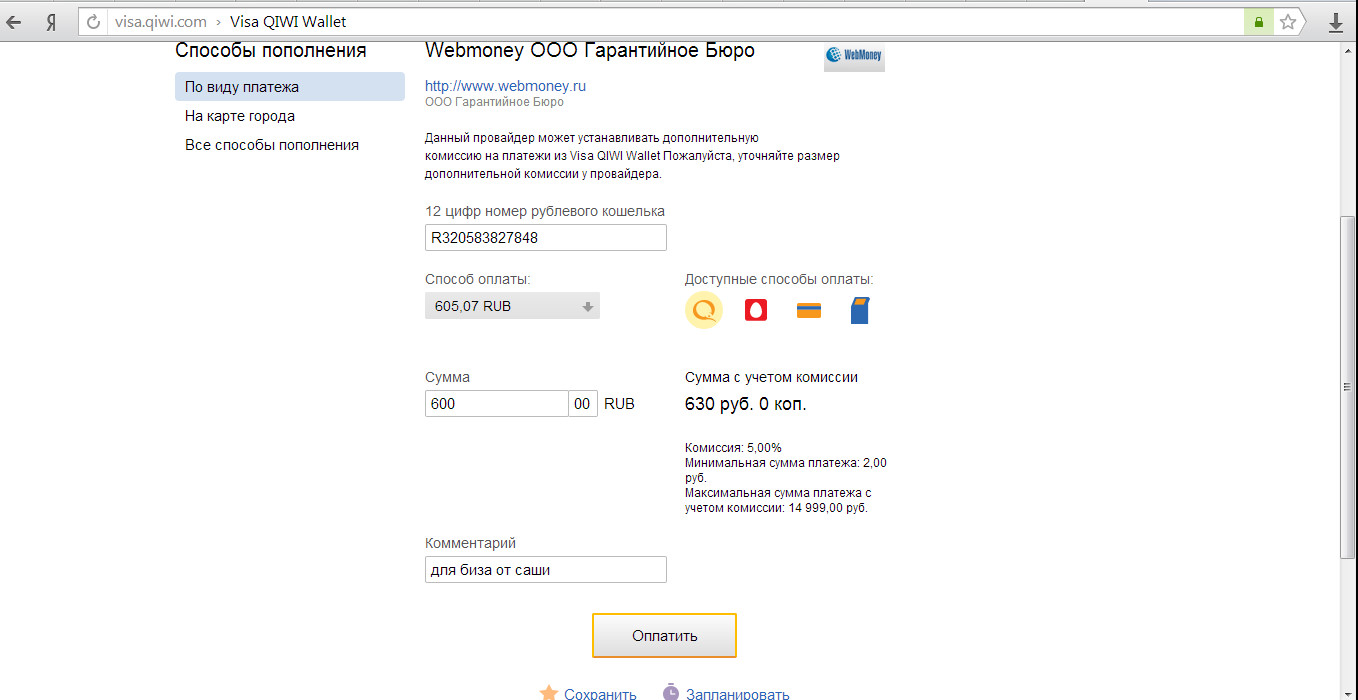
Task: Click the clock icon next to Запланировать
Action: point(671,693)
